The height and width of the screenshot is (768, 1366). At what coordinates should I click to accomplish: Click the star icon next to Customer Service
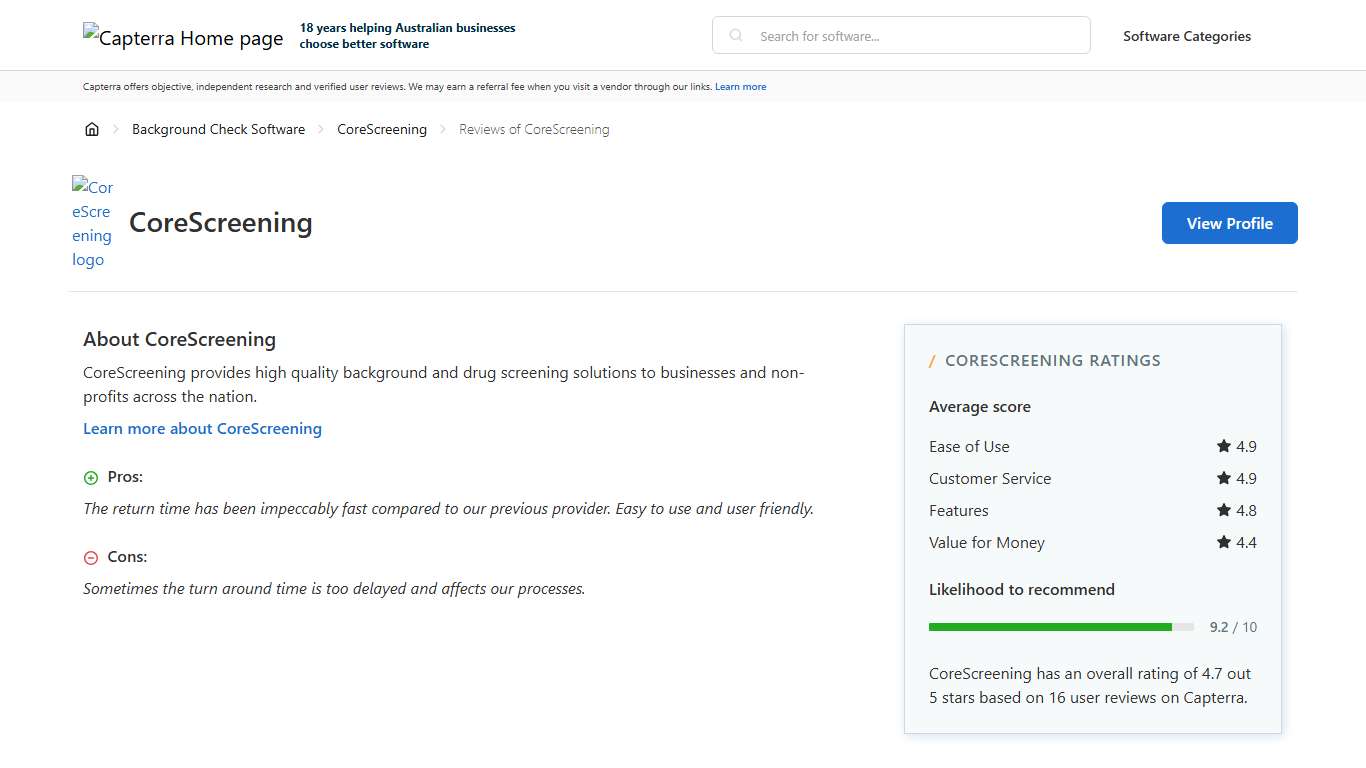pyautogui.click(x=1223, y=478)
